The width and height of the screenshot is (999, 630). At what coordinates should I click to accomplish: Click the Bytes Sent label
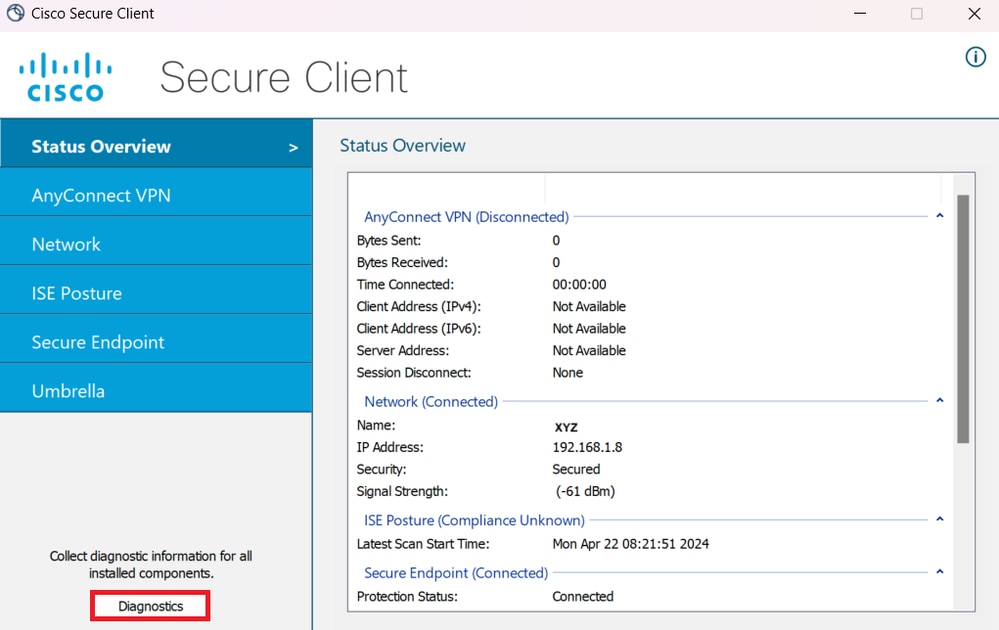click(x=389, y=241)
